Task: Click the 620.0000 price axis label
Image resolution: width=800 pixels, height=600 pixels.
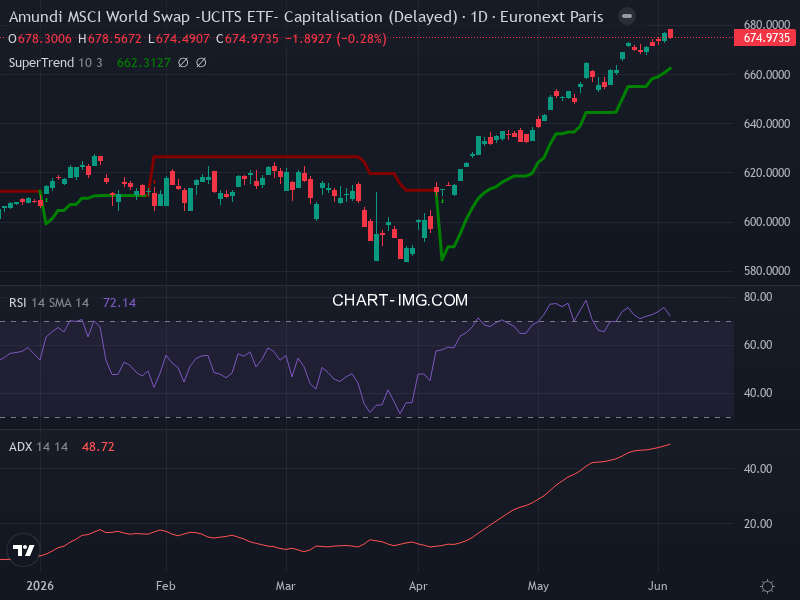Action: click(x=767, y=173)
